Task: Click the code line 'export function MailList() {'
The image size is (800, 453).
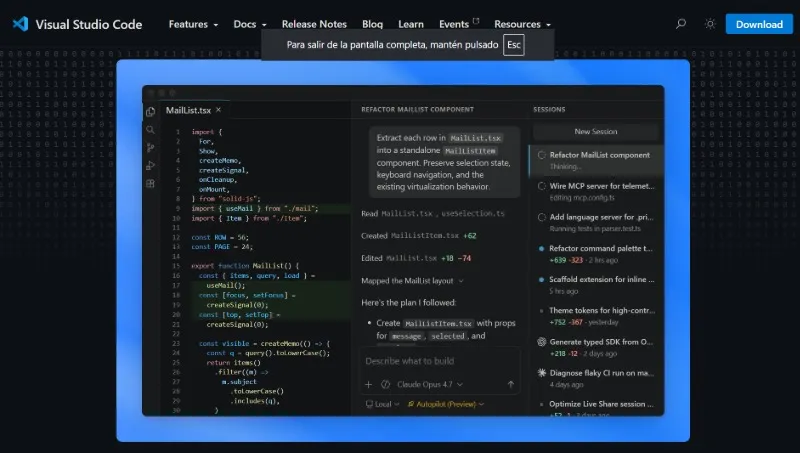Action: point(245,266)
